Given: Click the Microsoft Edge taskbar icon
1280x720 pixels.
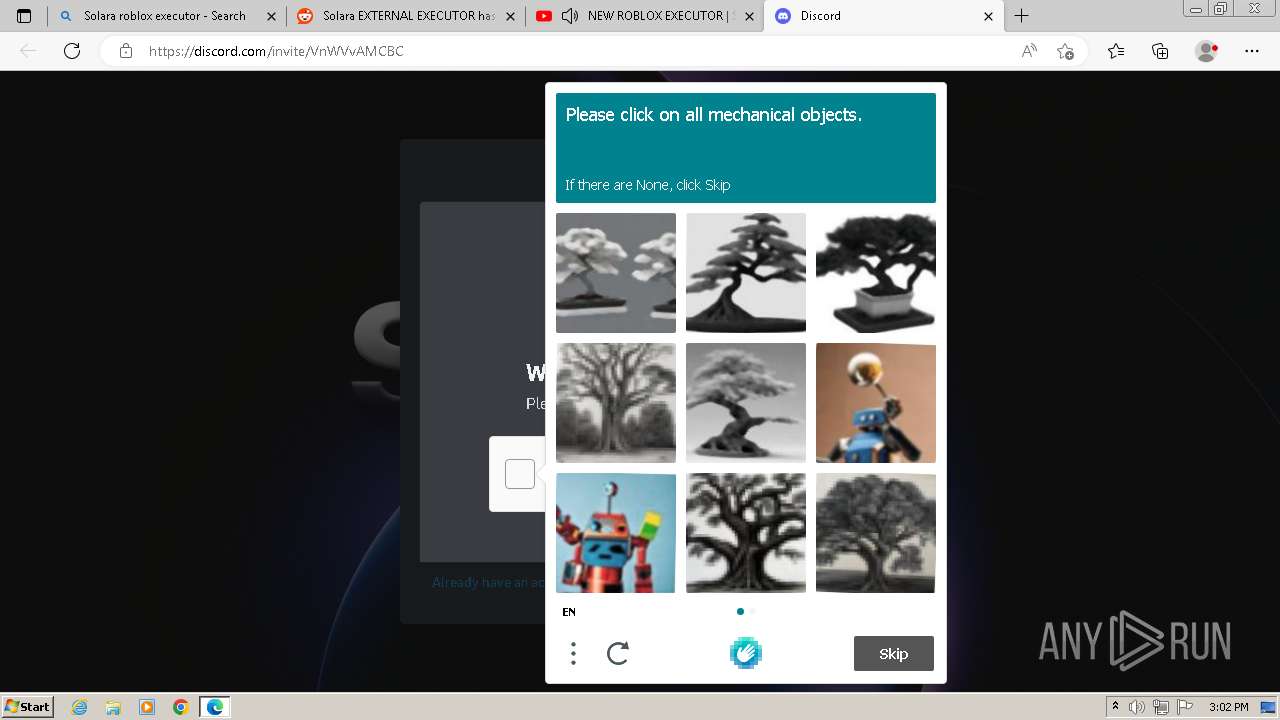Looking at the screenshot, I should (215, 707).
